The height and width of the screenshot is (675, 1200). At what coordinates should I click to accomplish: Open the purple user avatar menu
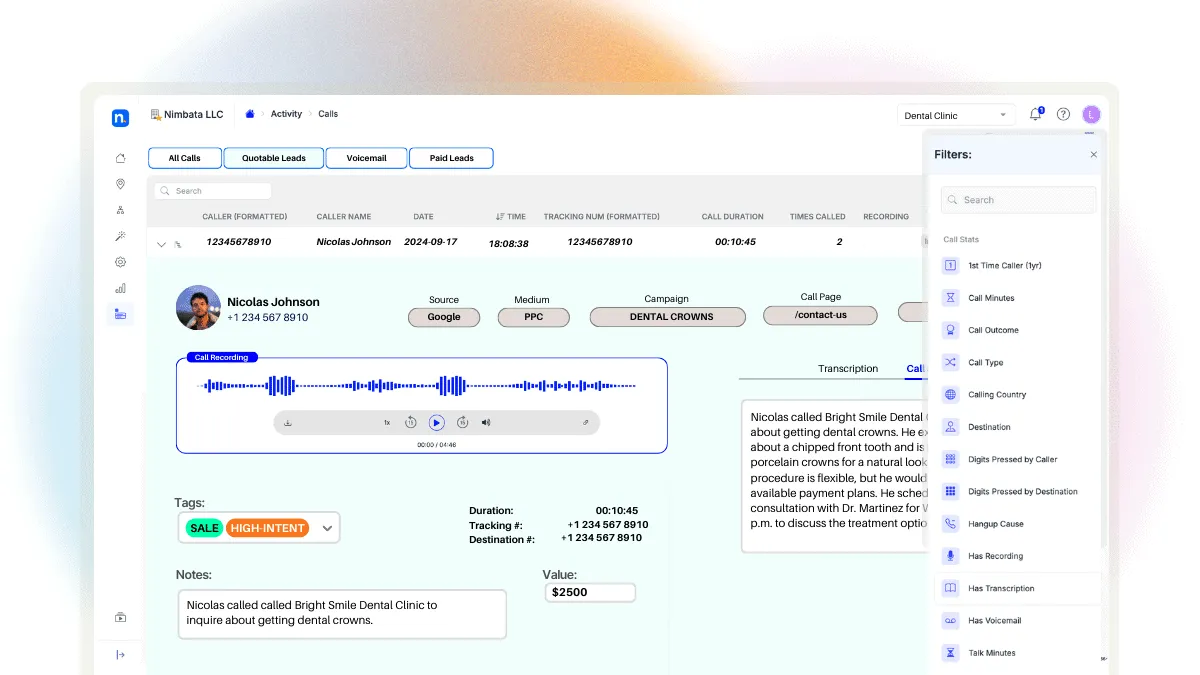coord(1091,115)
